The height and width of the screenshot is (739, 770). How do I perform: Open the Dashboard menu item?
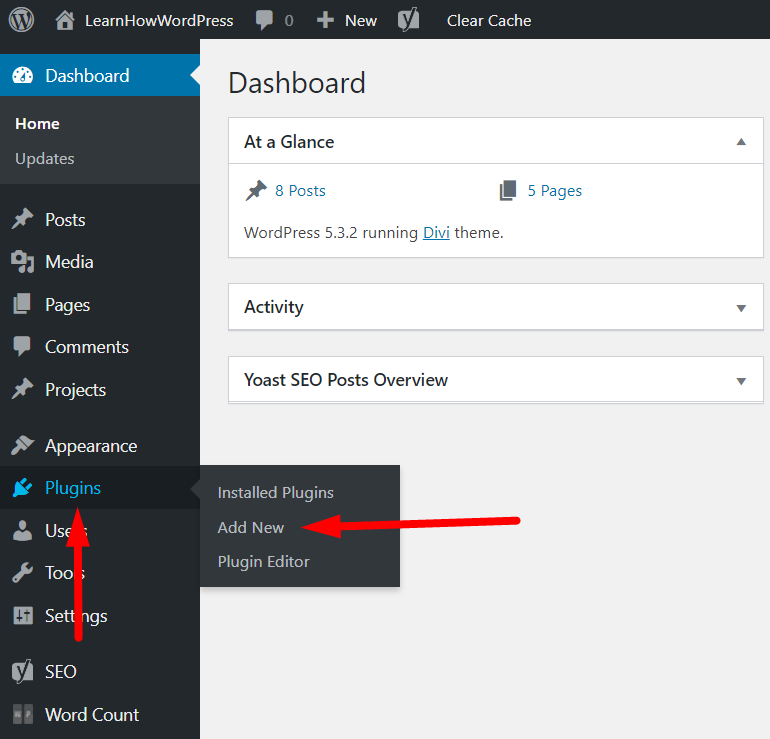coord(100,76)
